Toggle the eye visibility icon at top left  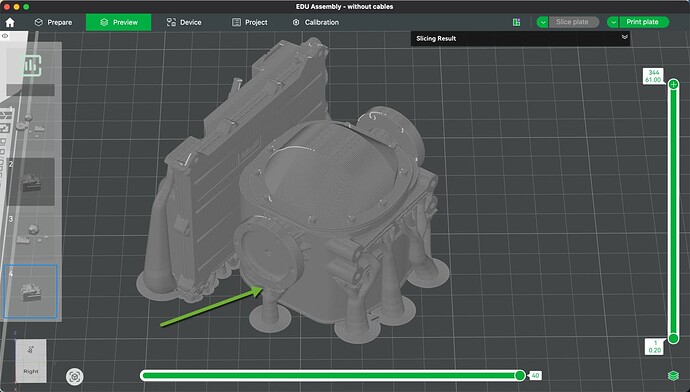(x=5, y=36)
